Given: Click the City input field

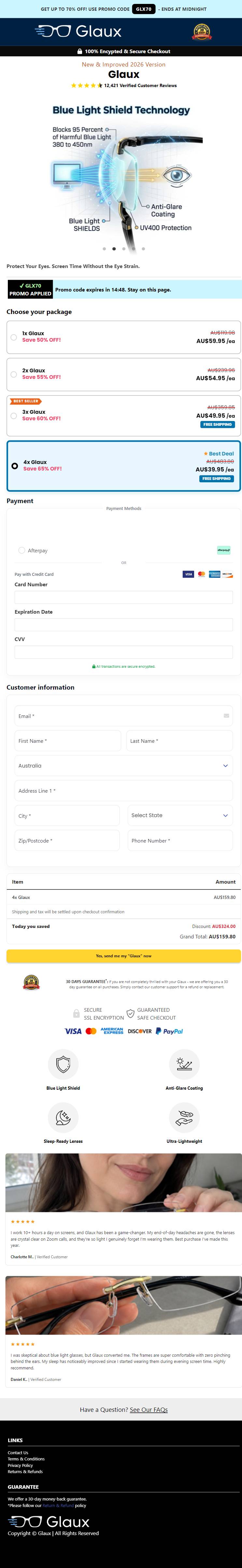Looking at the screenshot, I should coord(67,816).
